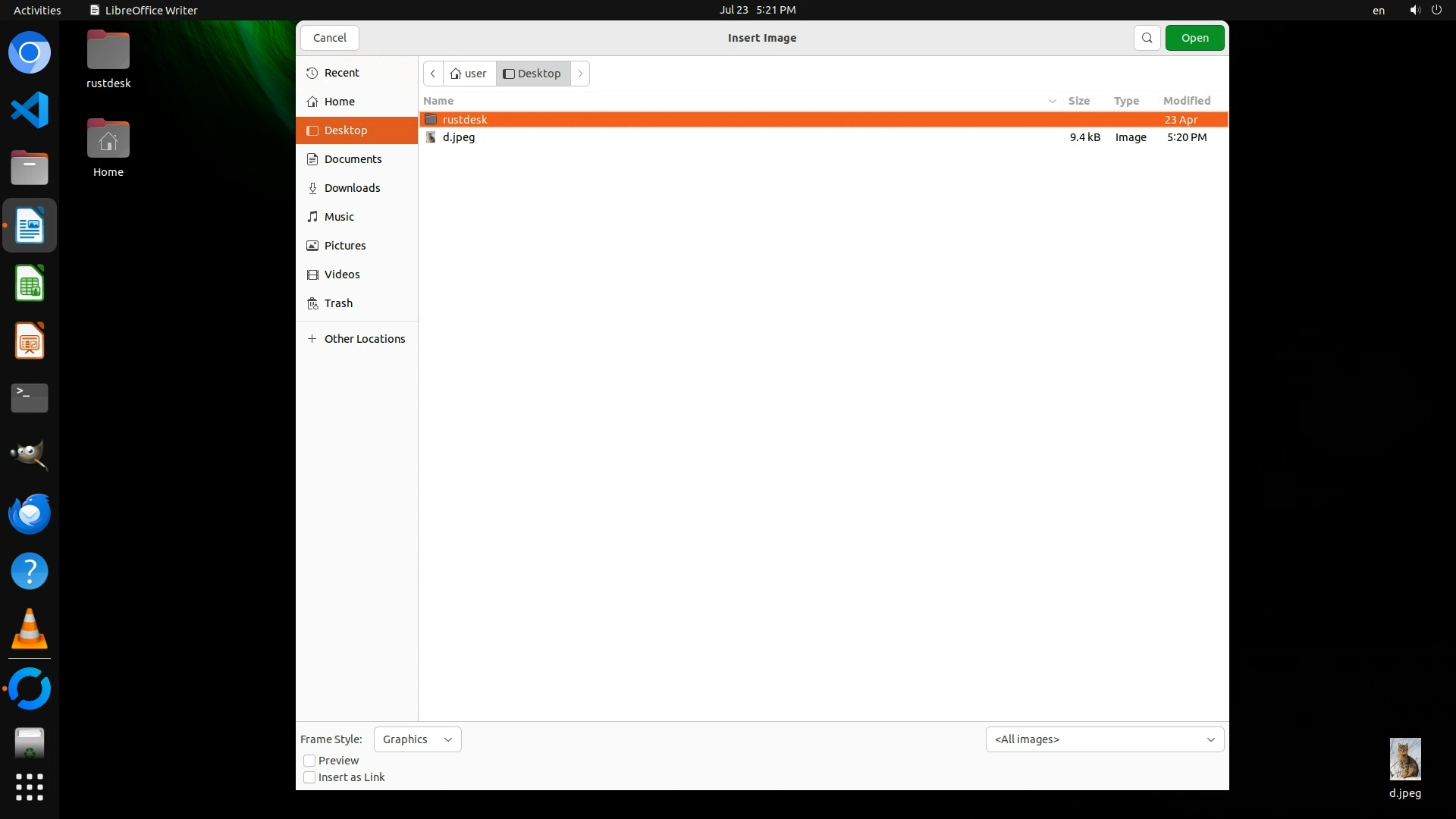Open LibreOffice Calc from the dock

(30, 284)
